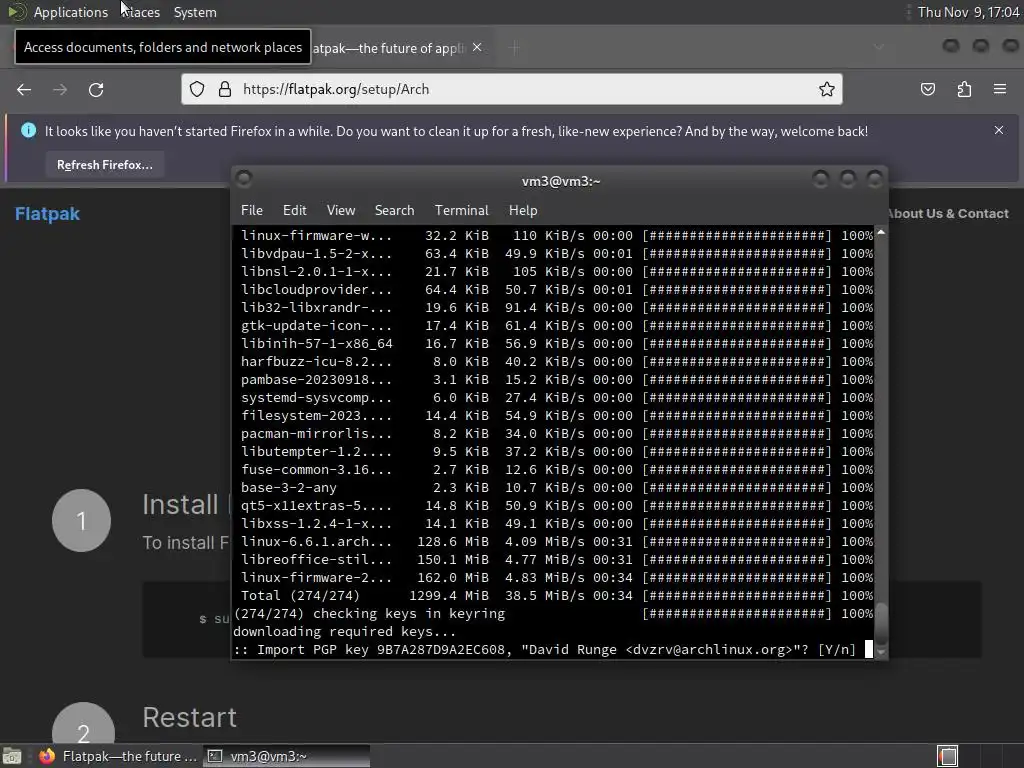This screenshot has height=768, width=1024.
Task: Open the terminal Help menu
Action: (x=523, y=210)
